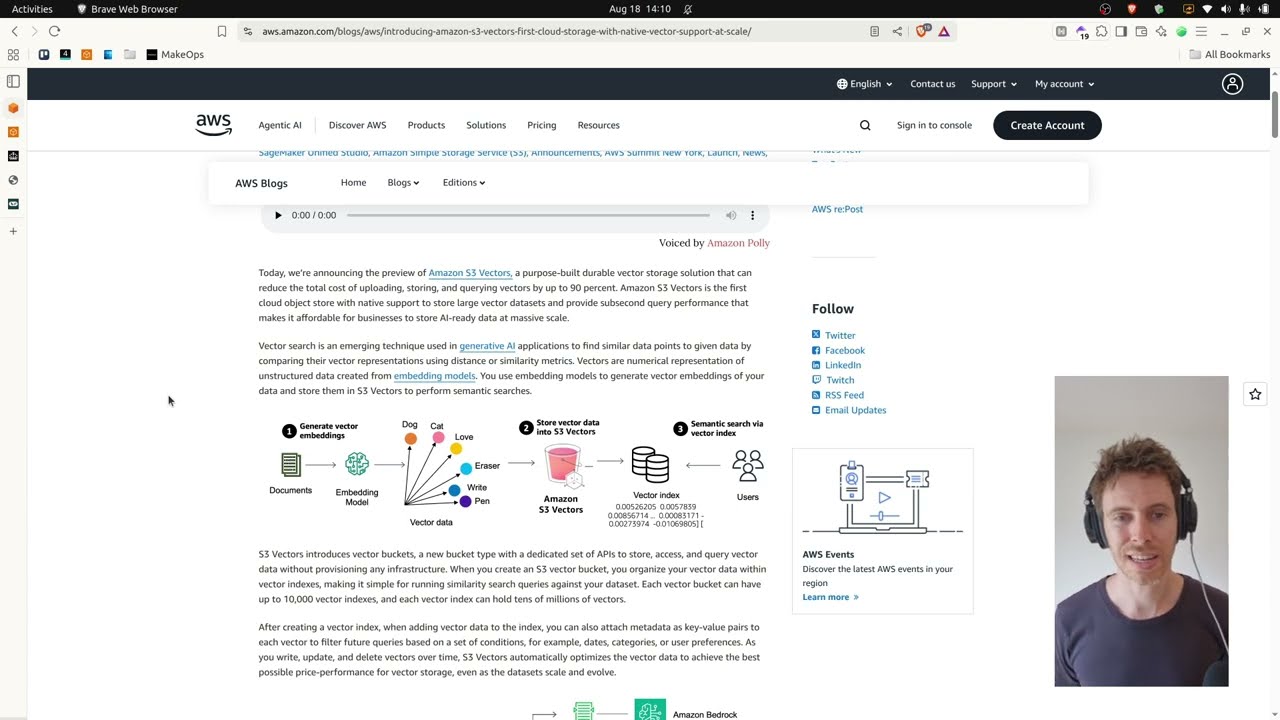This screenshot has width=1280, height=720.
Task: Click the Create Account button
Action: (x=1047, y=125)
